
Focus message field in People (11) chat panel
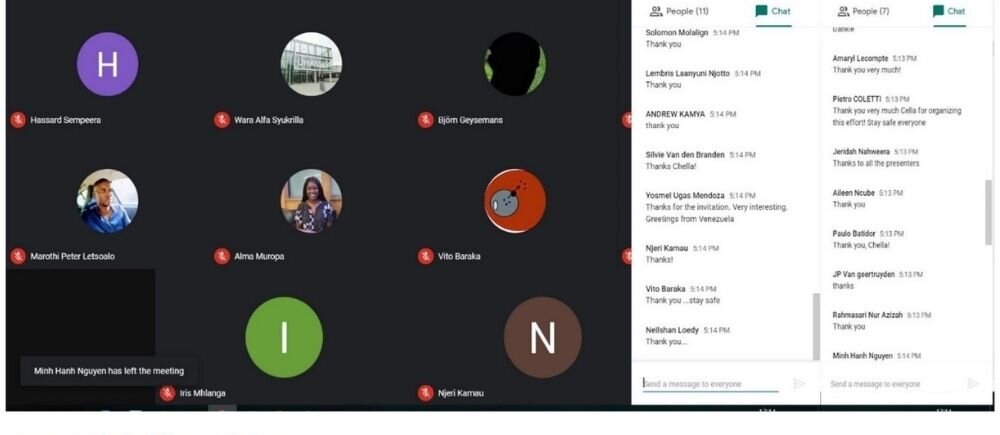pos(712,384)
